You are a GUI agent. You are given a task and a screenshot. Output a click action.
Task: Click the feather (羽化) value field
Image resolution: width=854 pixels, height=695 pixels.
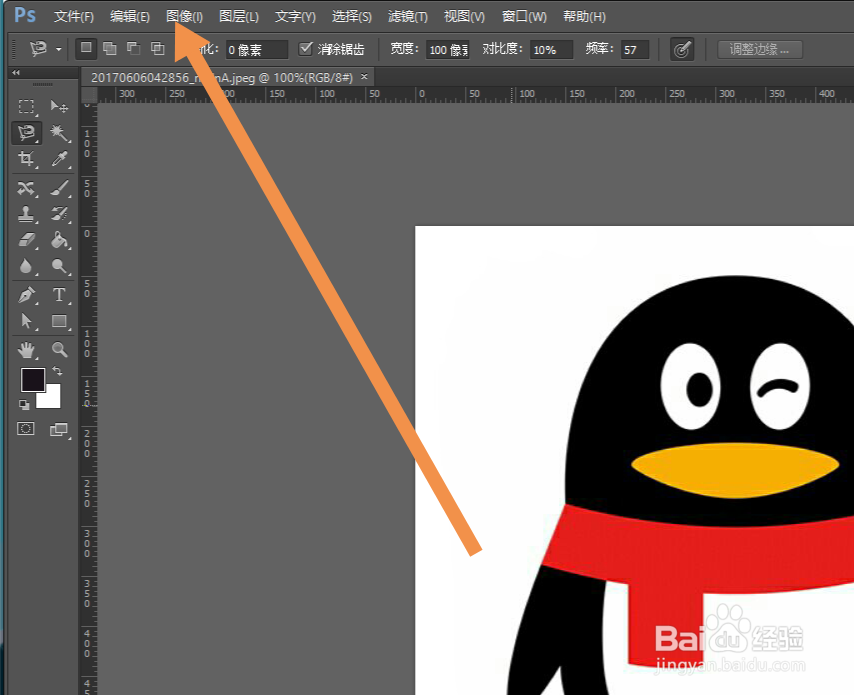click(x=257, y=50)
